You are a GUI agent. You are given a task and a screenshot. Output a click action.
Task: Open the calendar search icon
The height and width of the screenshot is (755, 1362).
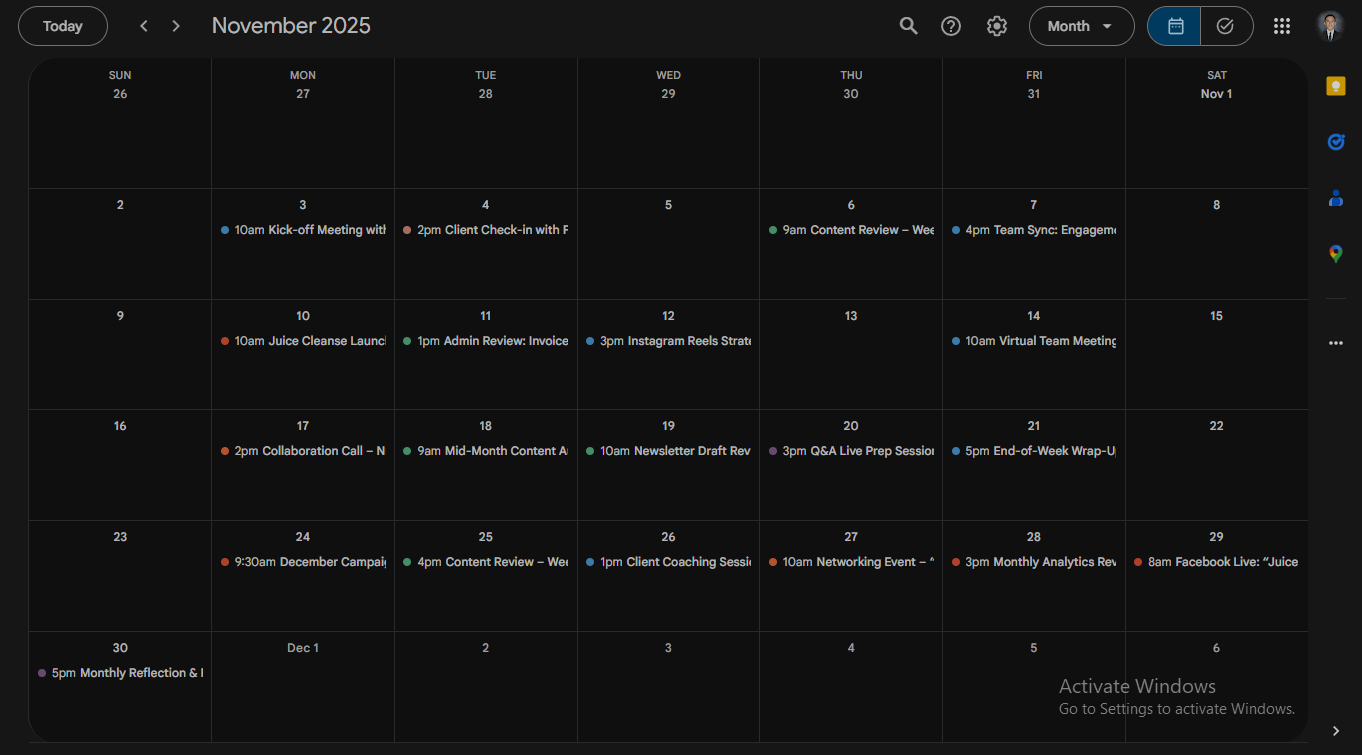pos(908,26)
